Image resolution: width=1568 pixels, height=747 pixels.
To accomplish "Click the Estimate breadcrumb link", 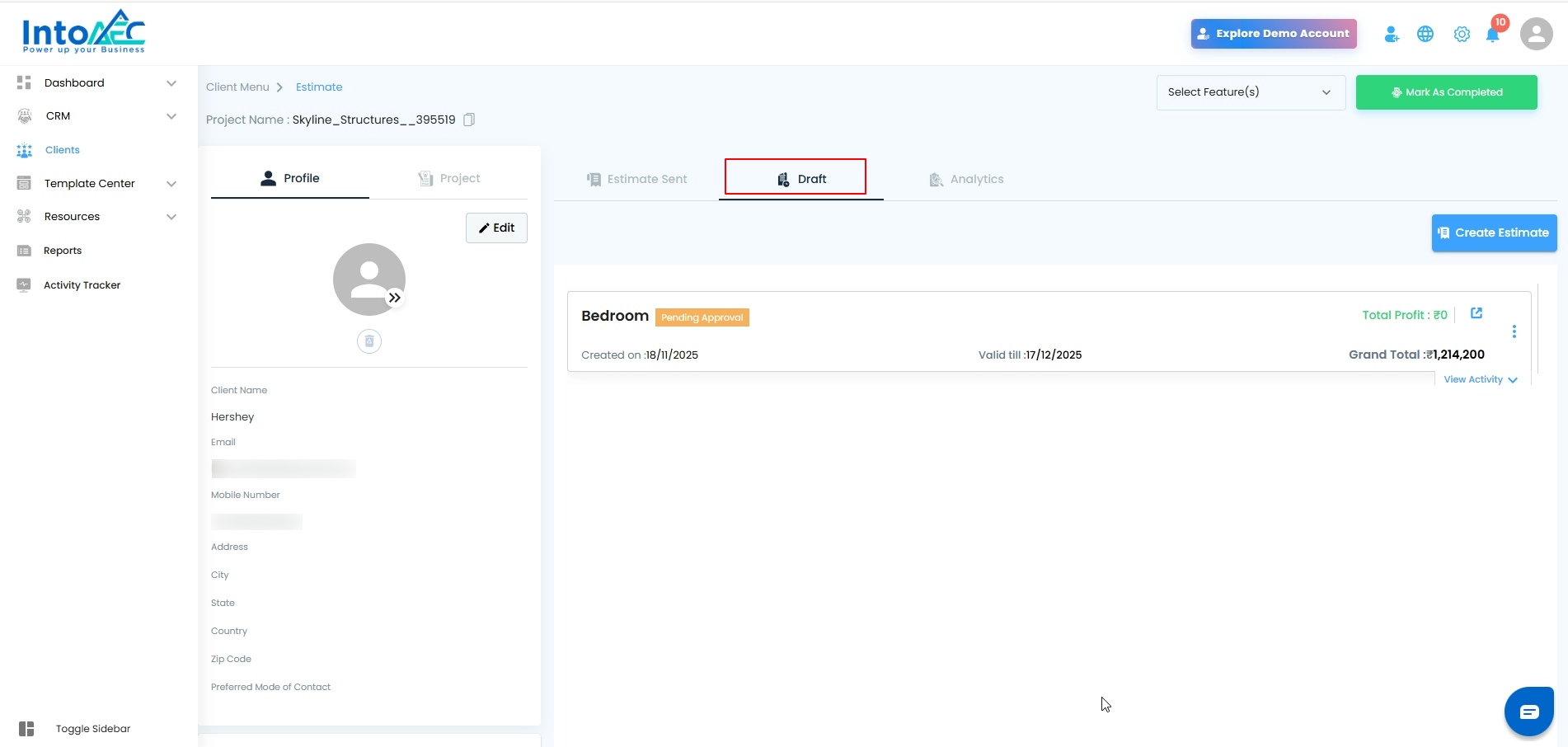I will [x=319, y=87].
